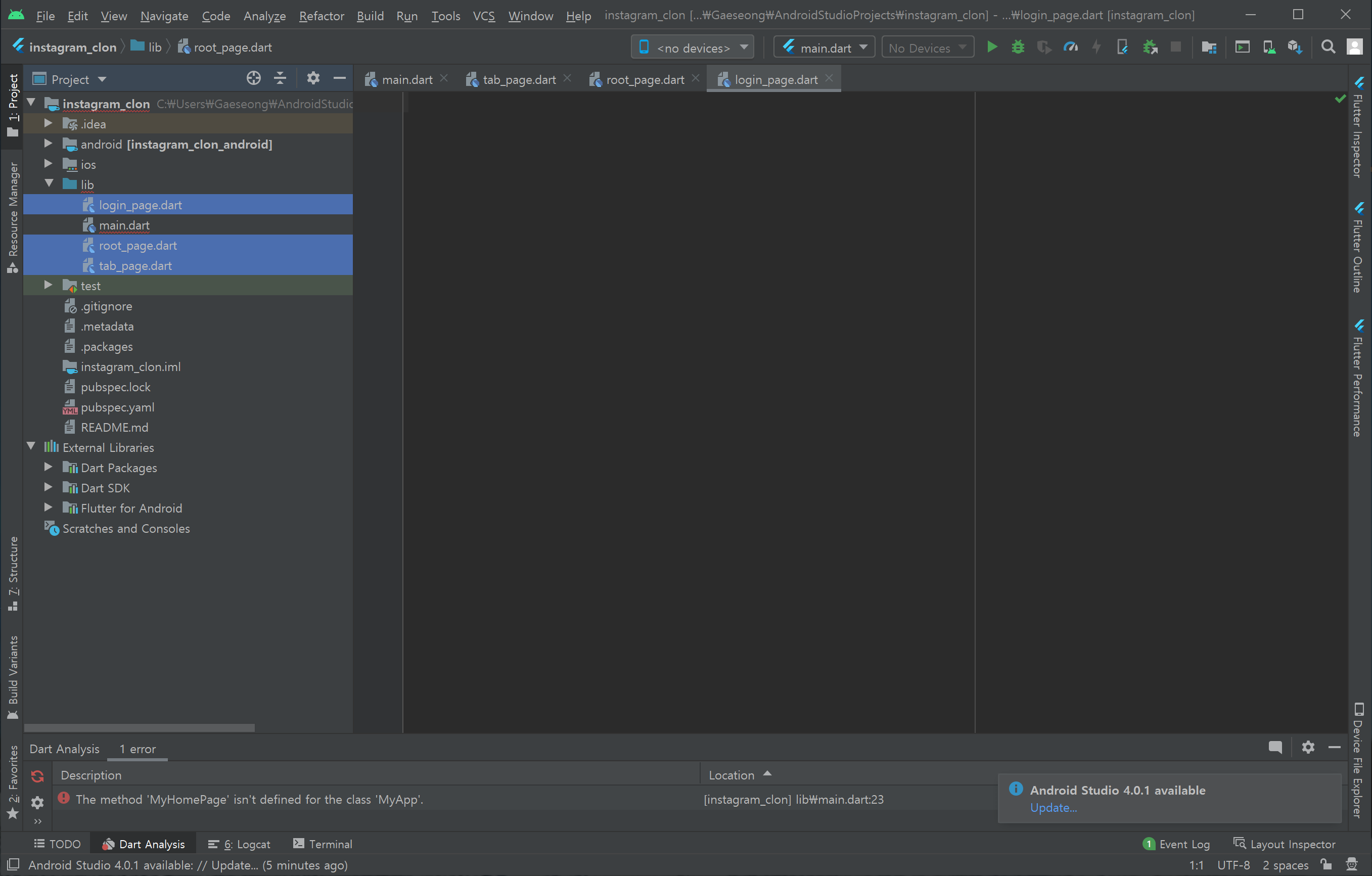
Task: Open Project panel gear options
Action: pyautogui.click(x=313, y=78)
